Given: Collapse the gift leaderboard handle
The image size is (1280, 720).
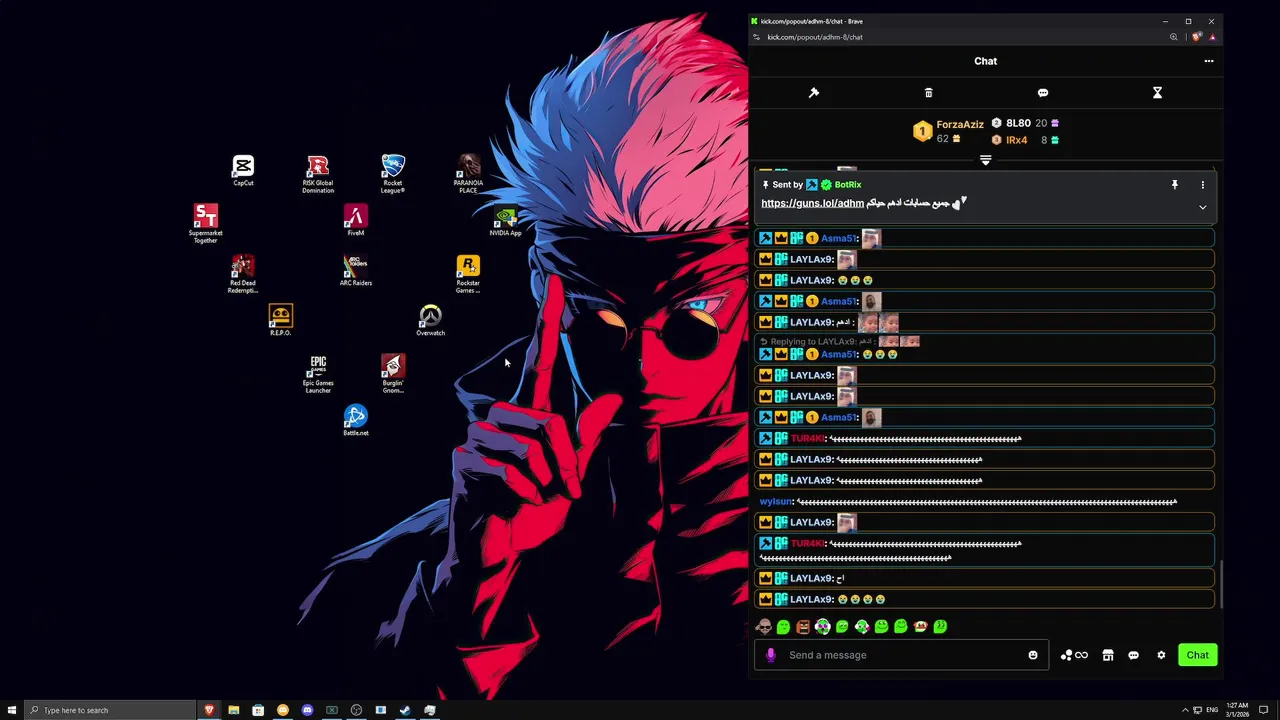Looking at the screenshot, I should (986, 160).
